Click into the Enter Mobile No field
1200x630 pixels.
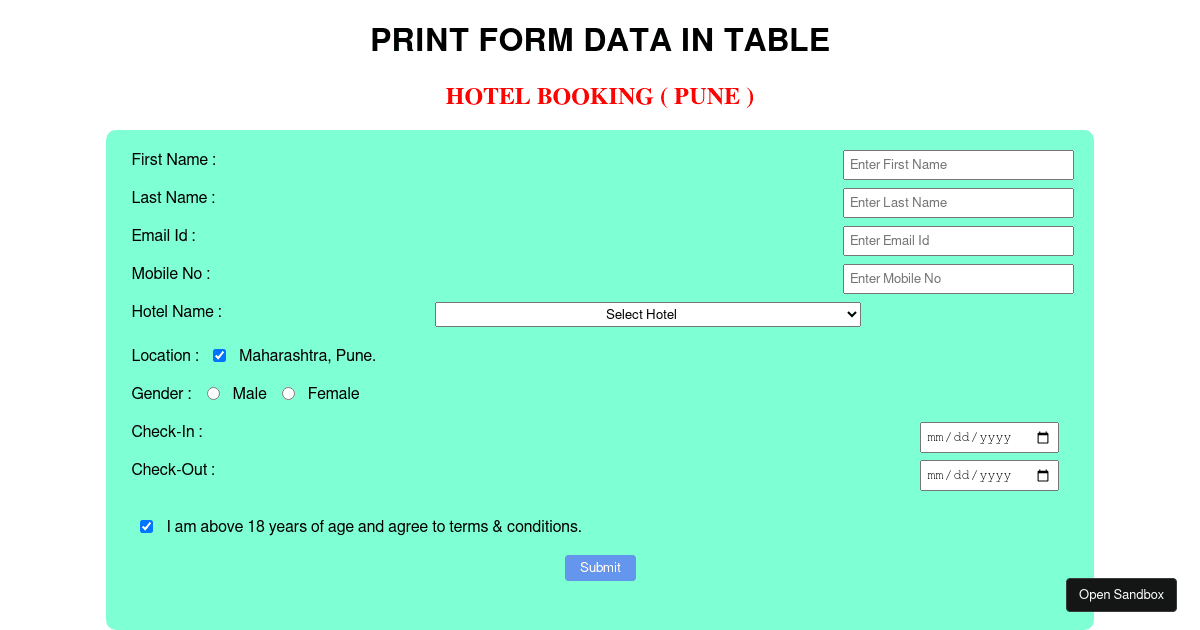[958, 279]
